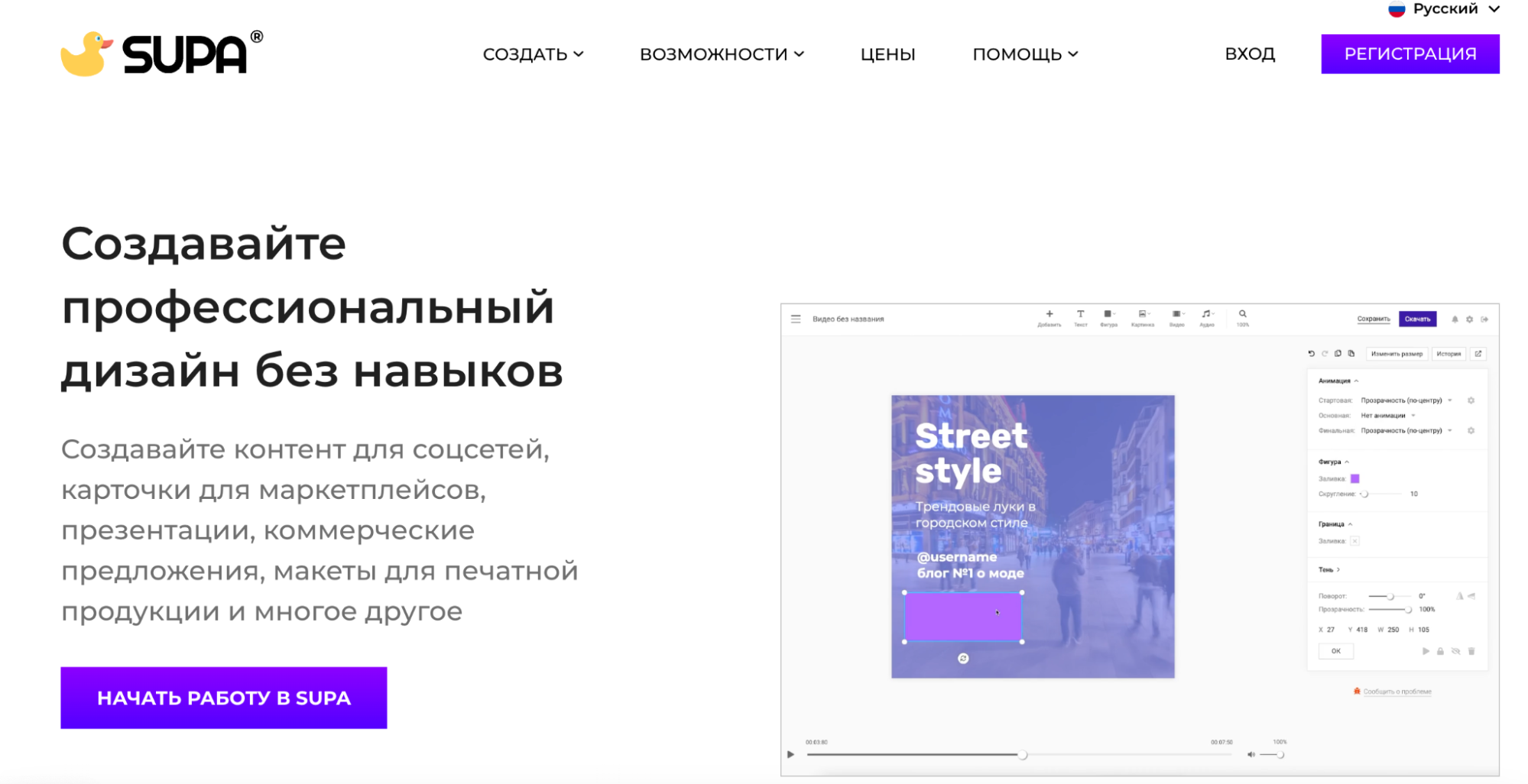Select the Текст tool
The width and height of the screenshot is (1528, 784).
click(x=1081, y=318)
